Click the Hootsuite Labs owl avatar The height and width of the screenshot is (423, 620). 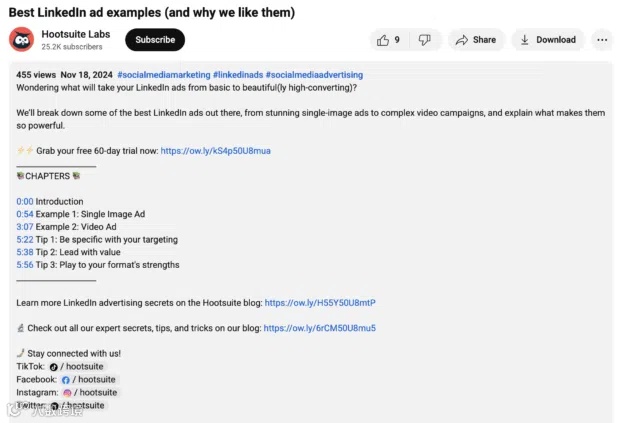click(21, 40)
